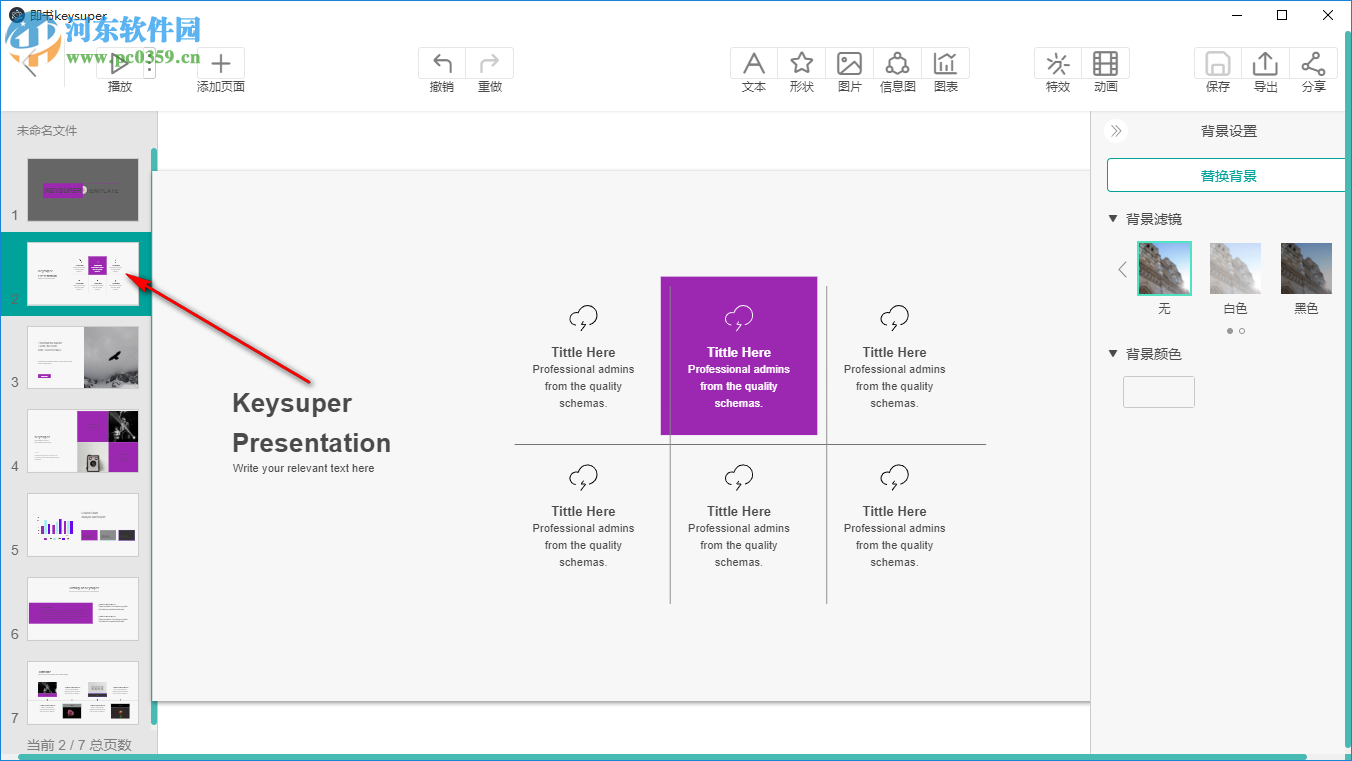Select 'Write your relevant text here' subtitle
This screenshot has width=1352, height=761.
tap(304, 468)
